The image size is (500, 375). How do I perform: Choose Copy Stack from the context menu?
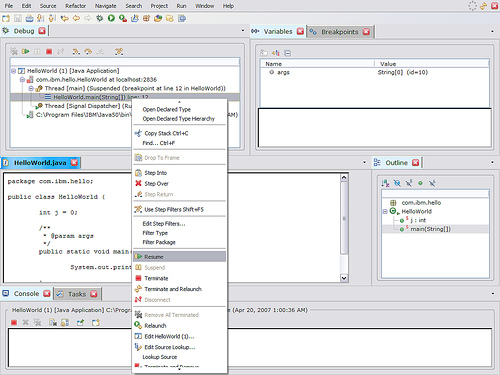tap(179, 133)
